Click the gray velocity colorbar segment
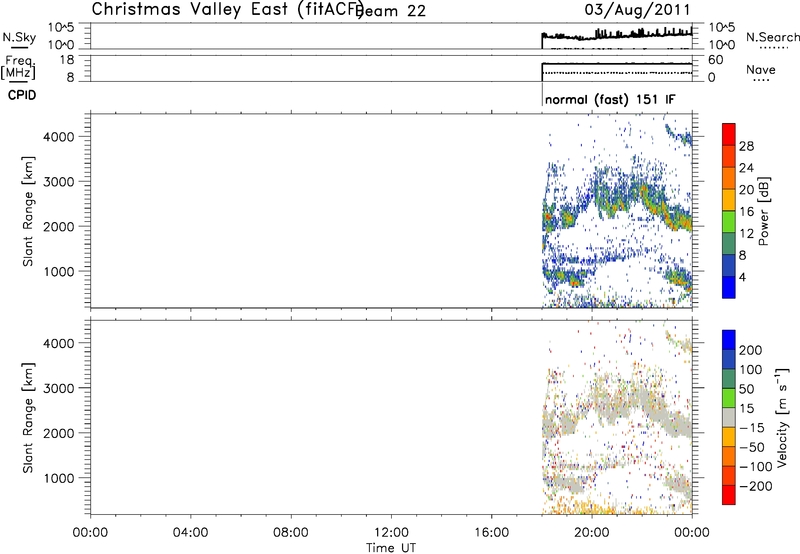The image size is (800, 554). coord(729,418)
